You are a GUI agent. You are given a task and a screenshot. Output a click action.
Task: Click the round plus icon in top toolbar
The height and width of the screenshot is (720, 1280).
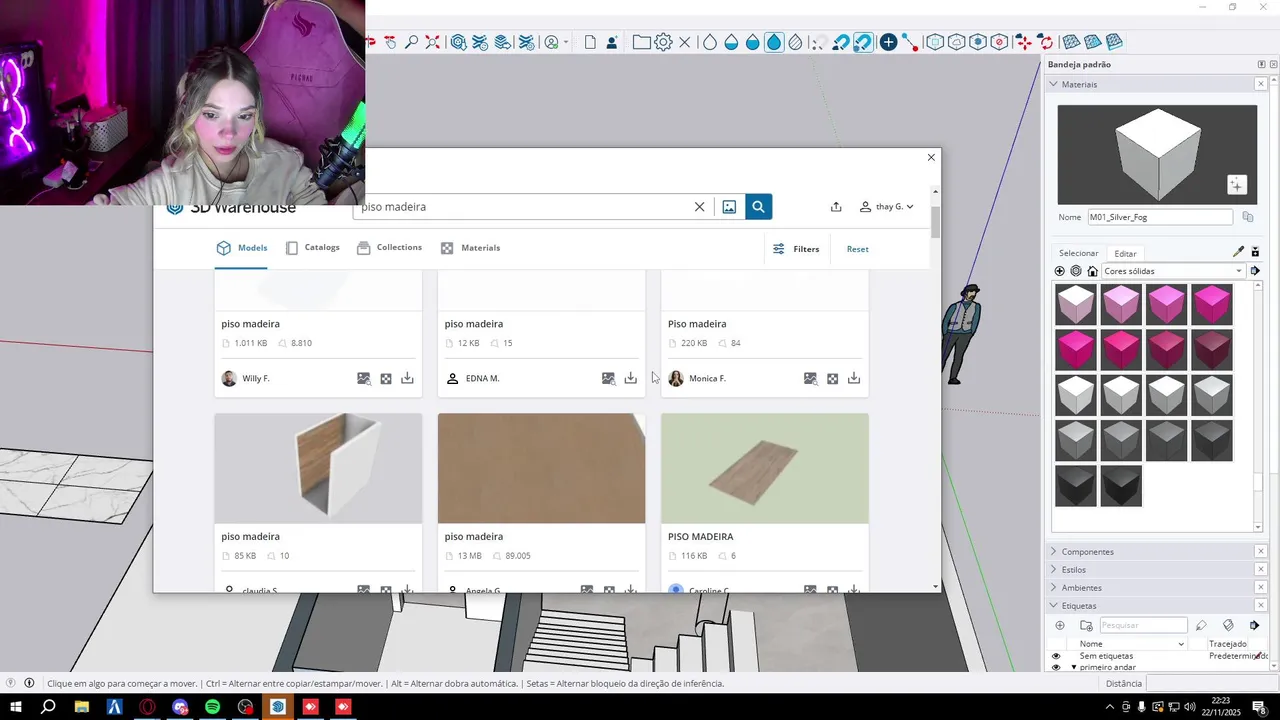(x=888, y=42)
